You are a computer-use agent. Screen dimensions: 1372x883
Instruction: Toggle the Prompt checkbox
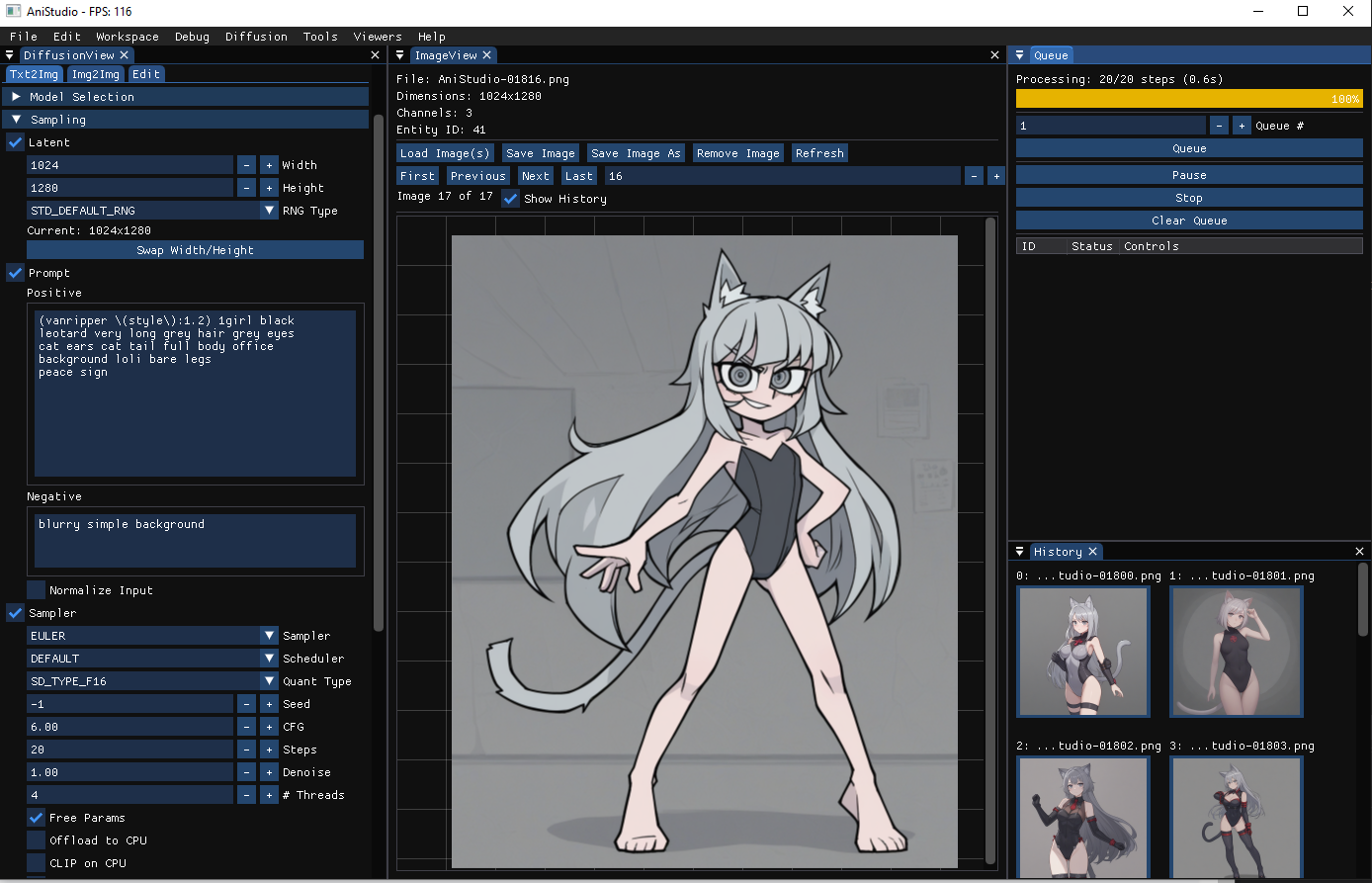point(15,273)
